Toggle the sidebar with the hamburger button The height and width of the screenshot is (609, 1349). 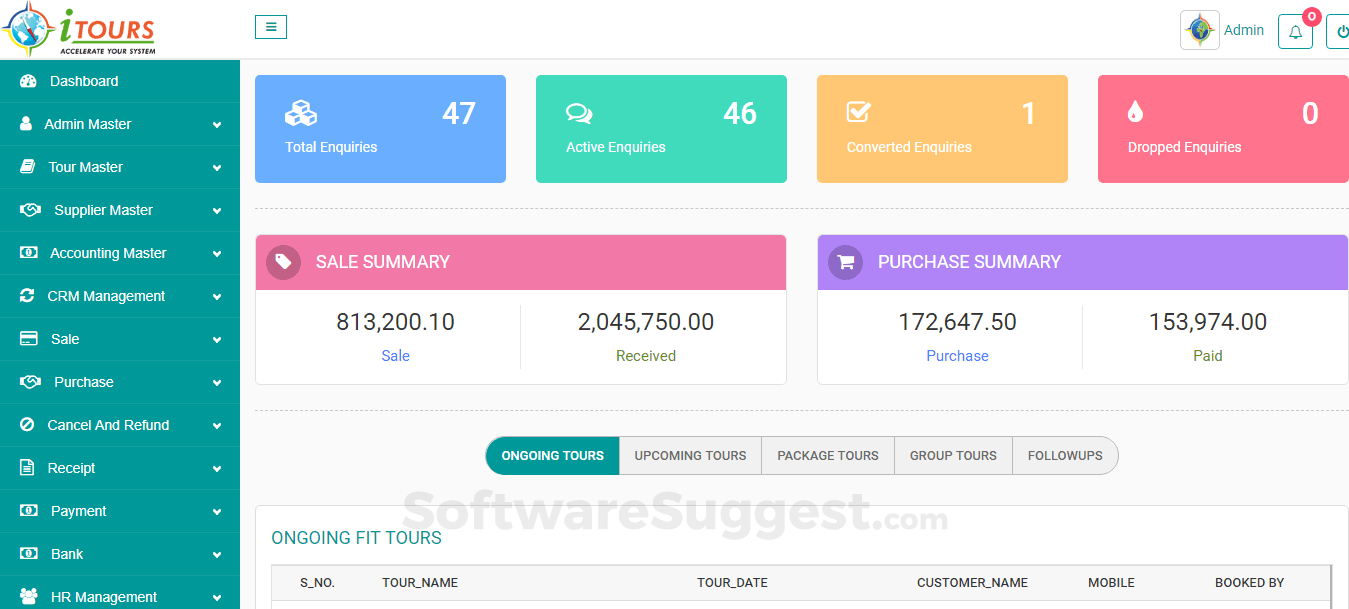pos(270,27)
